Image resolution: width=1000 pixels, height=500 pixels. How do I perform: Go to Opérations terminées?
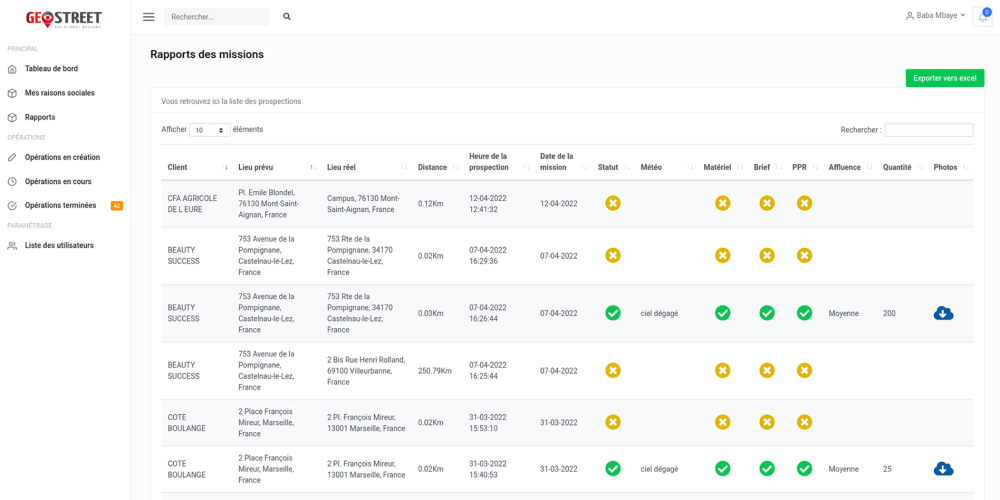pos(60,206)
